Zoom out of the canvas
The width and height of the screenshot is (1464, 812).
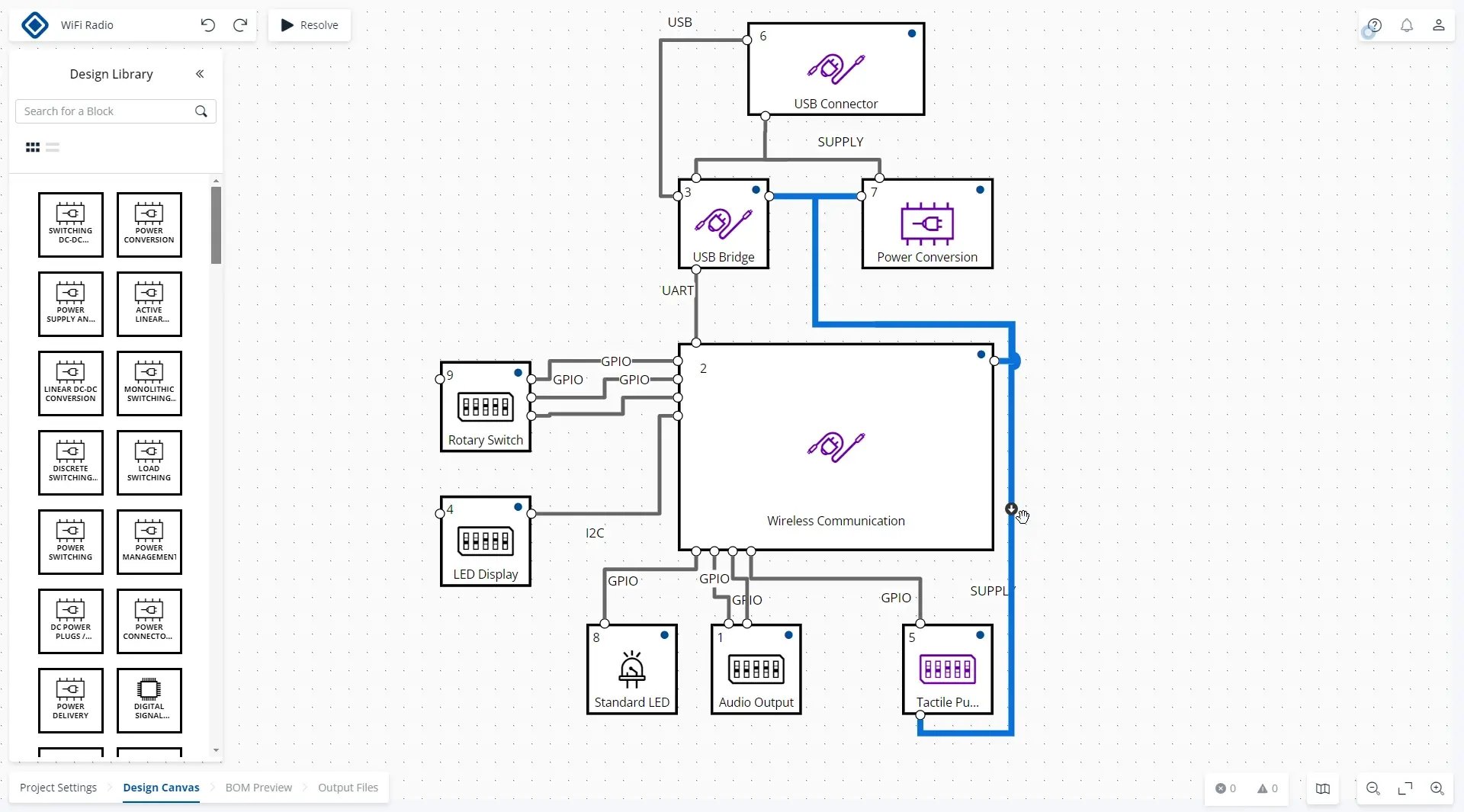[1373, 788]
